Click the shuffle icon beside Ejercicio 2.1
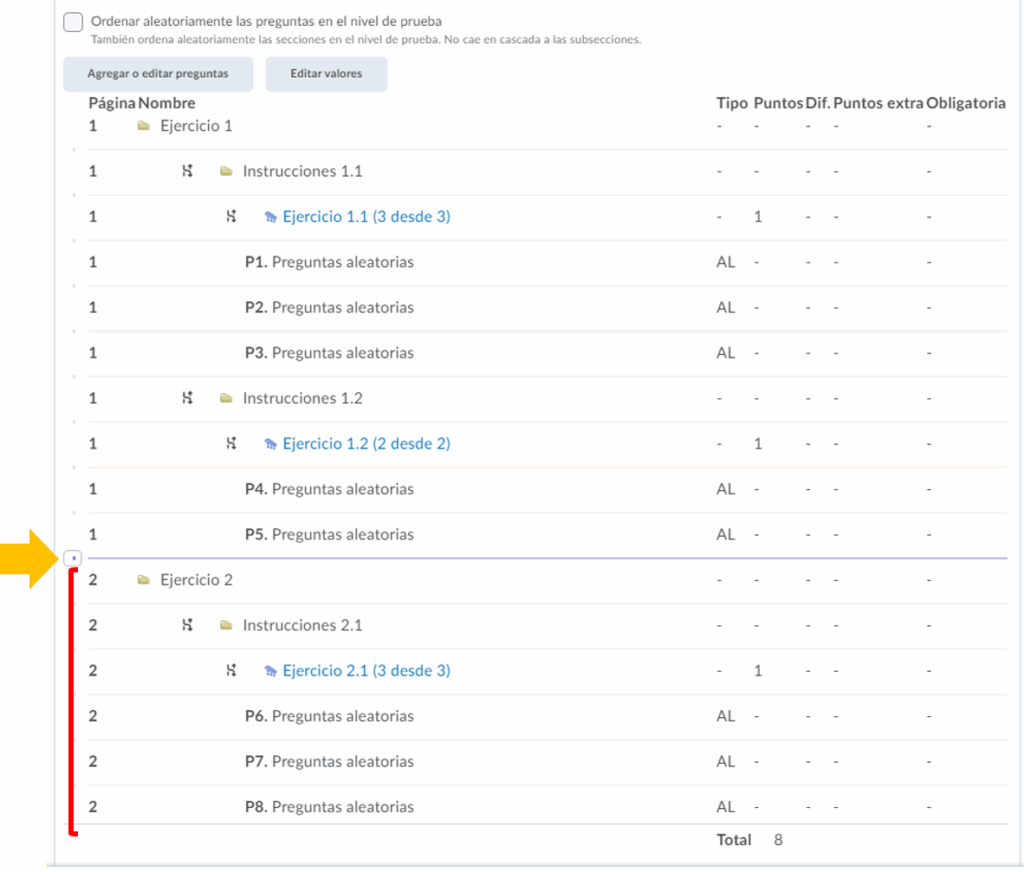1024x872 pixels. (232, 671)
